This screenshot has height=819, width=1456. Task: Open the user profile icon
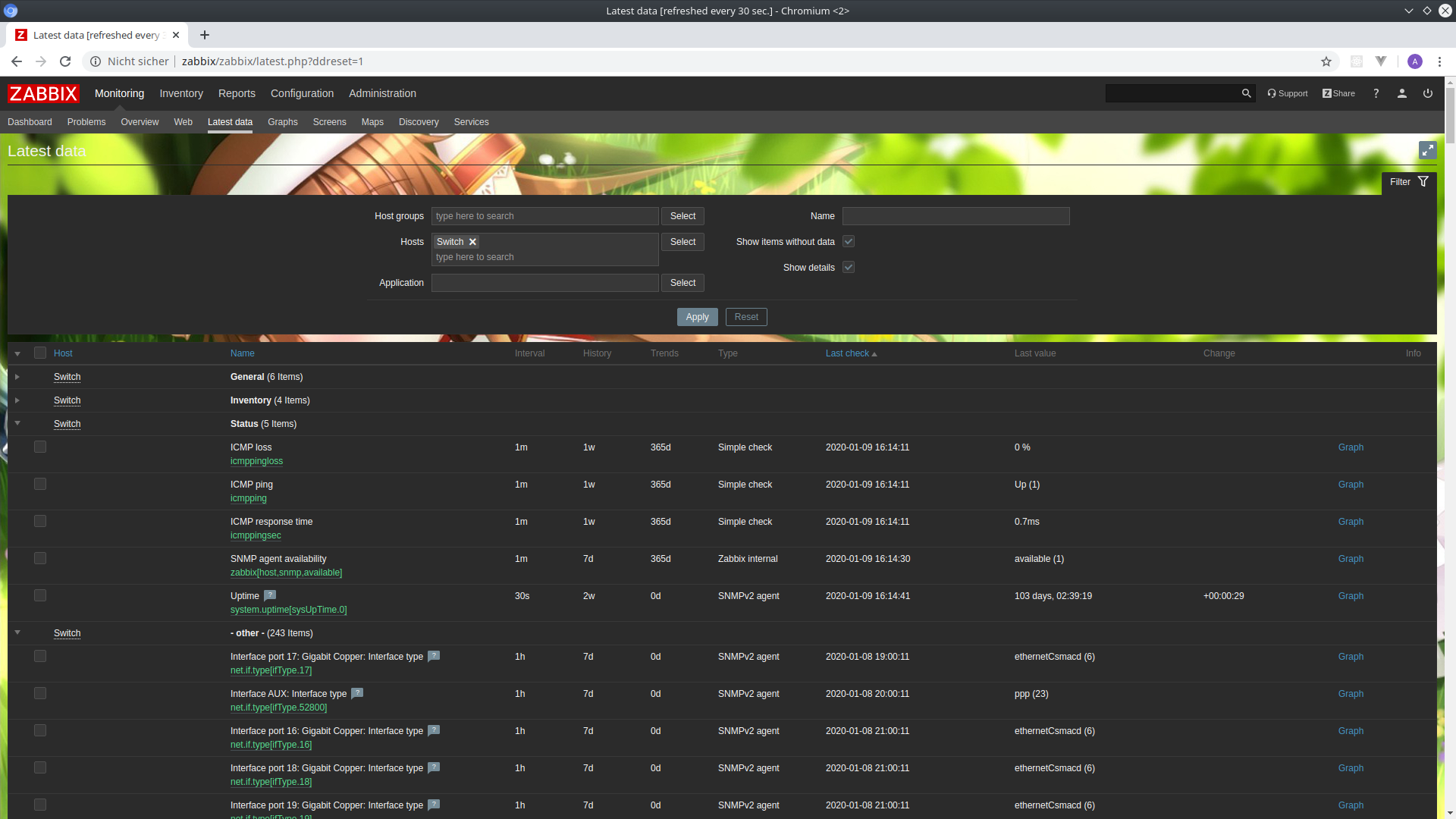pyautogui.click(x=1401, y=93)
